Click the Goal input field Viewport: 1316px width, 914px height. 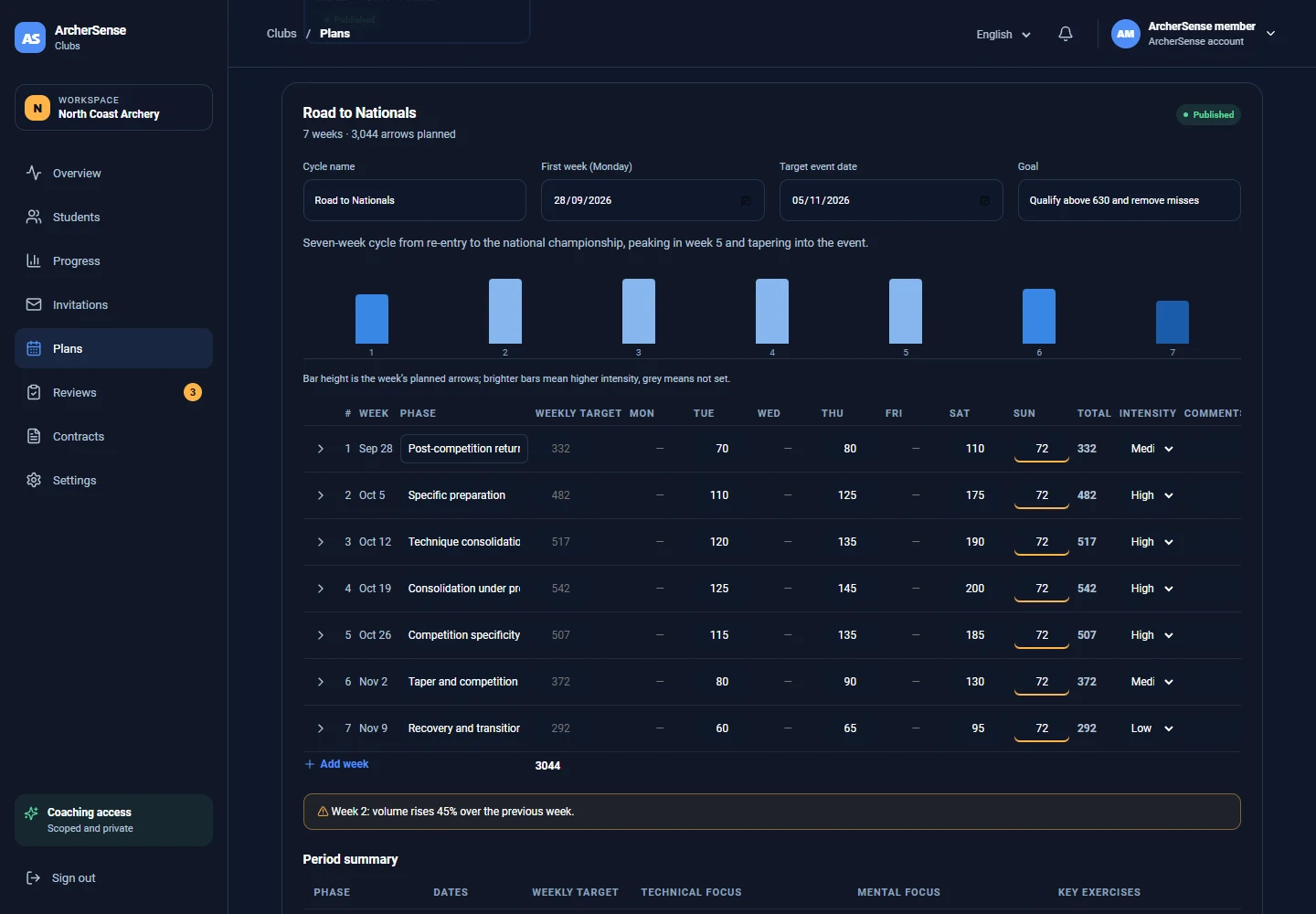1129,200
